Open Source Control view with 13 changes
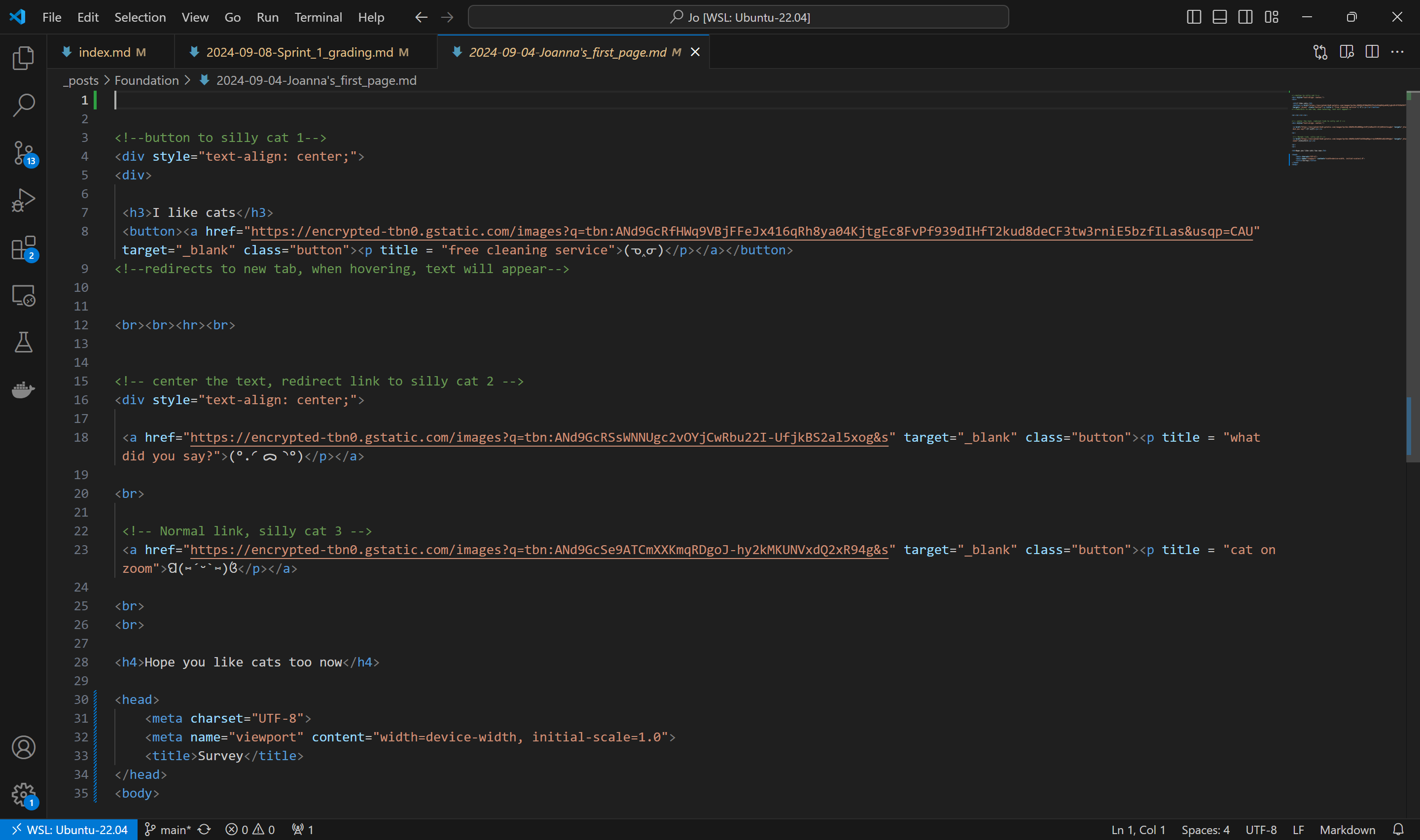Image resolution: width=1420 pixels, height=840 pixels. pos(23,153)
